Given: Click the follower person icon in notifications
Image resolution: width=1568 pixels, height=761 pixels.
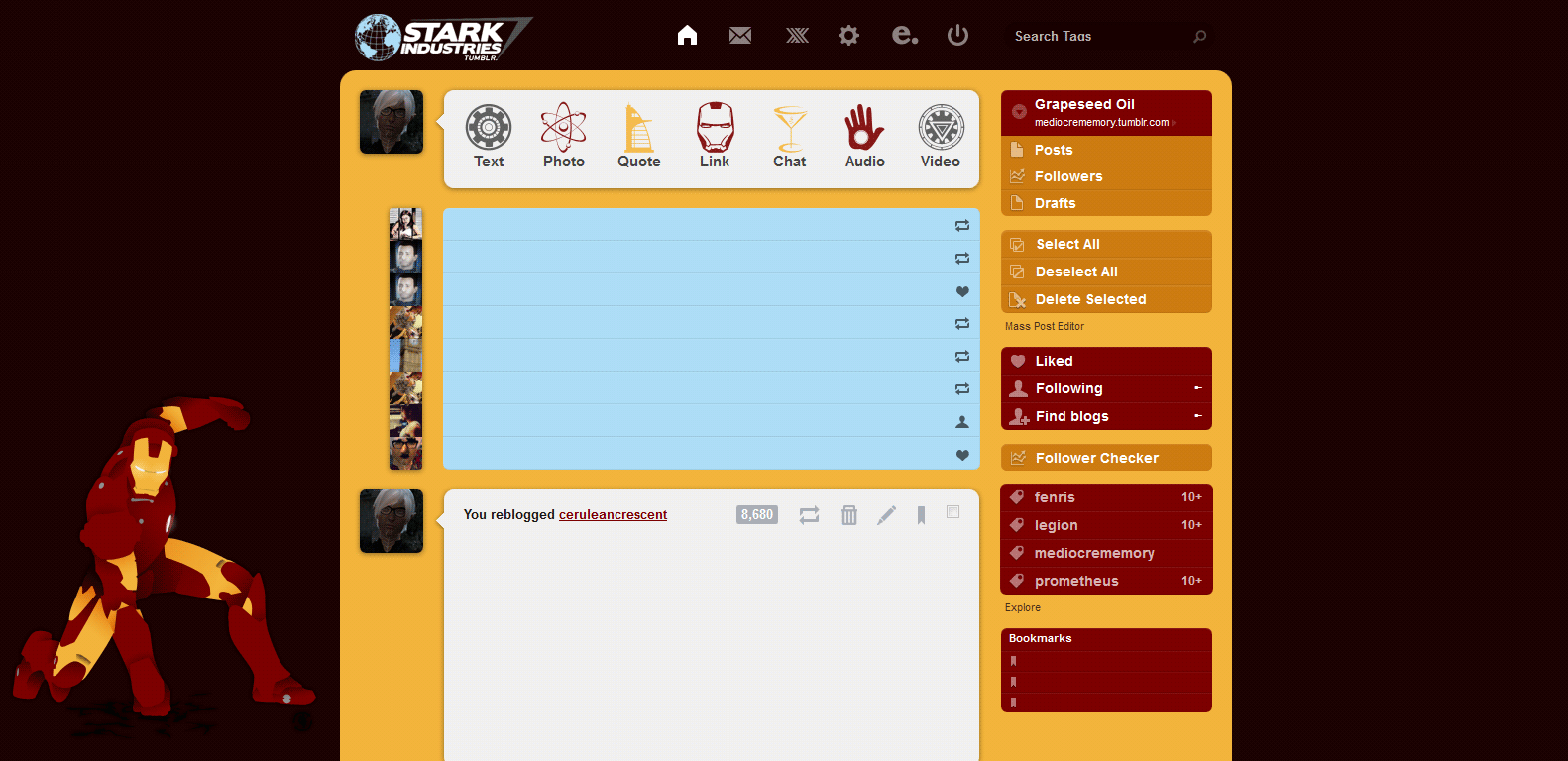Looking at the screenshot, I should 962,422.
